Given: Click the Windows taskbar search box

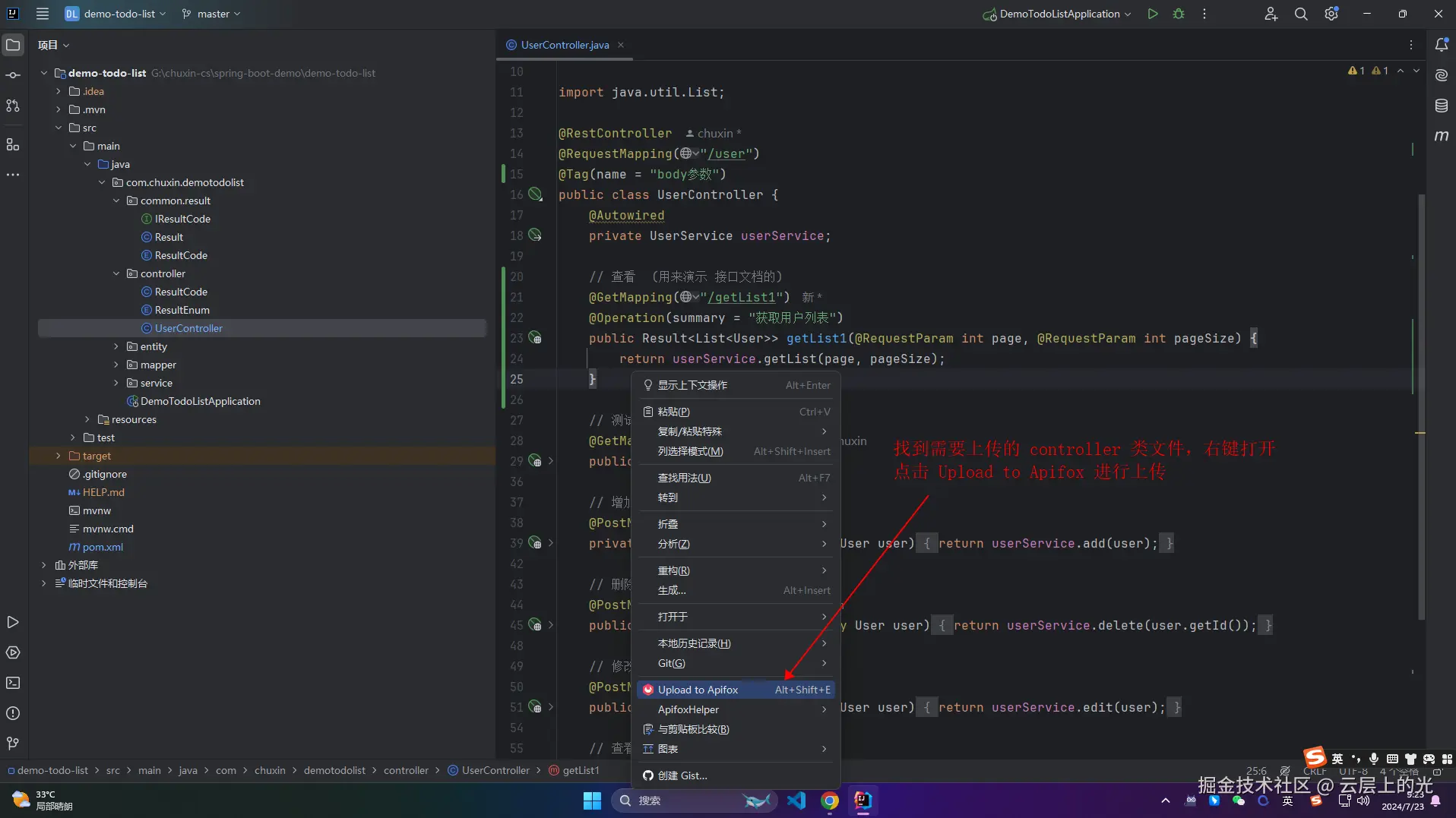Looking at the screenshot, I should [x=695, y=801].
